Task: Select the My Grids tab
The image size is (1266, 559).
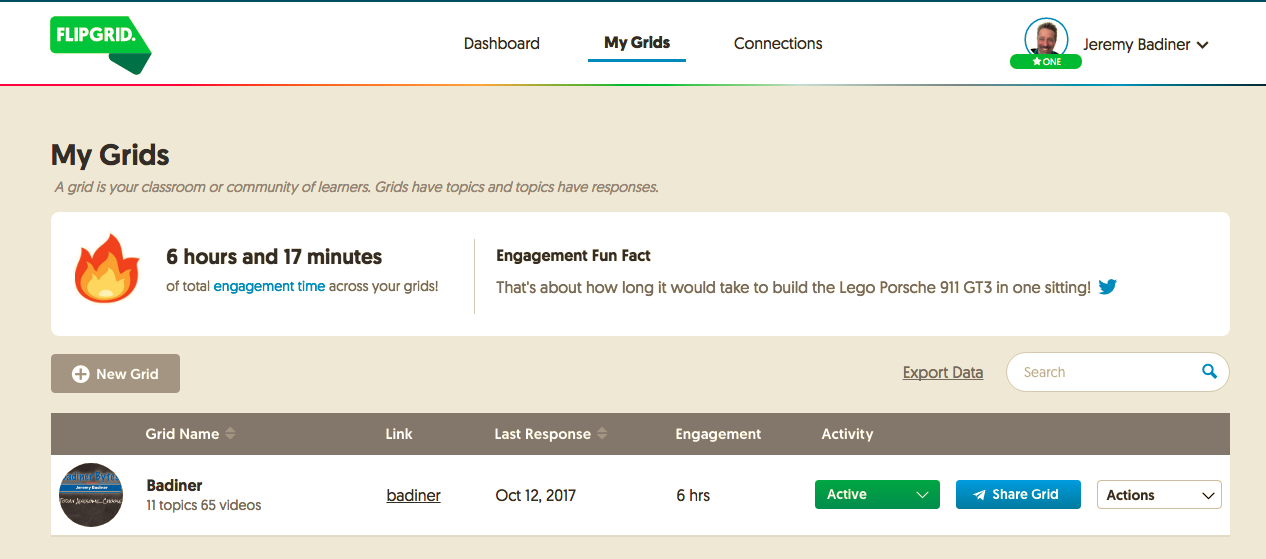Action: point(637,43)
